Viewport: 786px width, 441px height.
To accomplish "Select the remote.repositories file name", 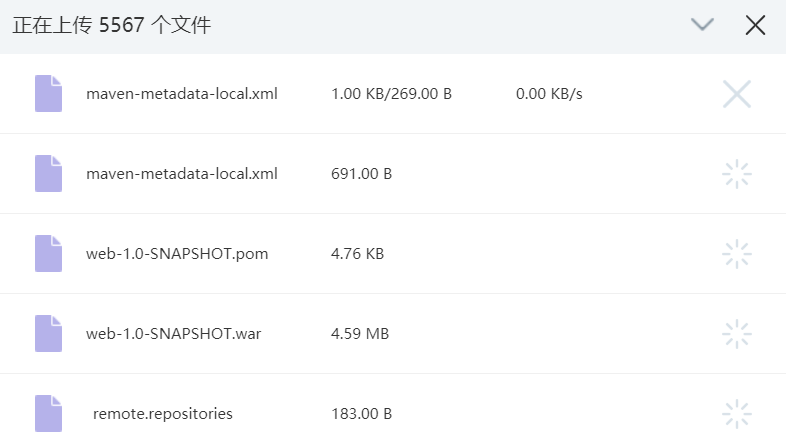I will click(163, 413).
